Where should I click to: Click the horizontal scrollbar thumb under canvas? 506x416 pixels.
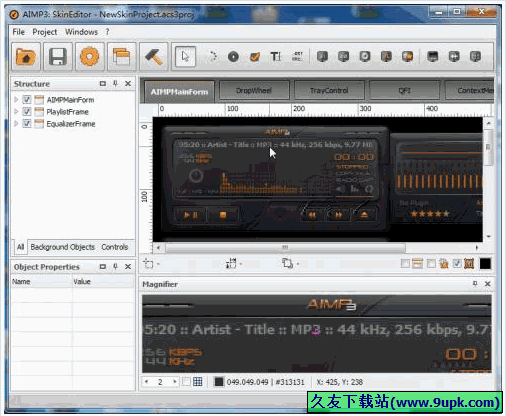pyautogui.click(x=285, y=247)
